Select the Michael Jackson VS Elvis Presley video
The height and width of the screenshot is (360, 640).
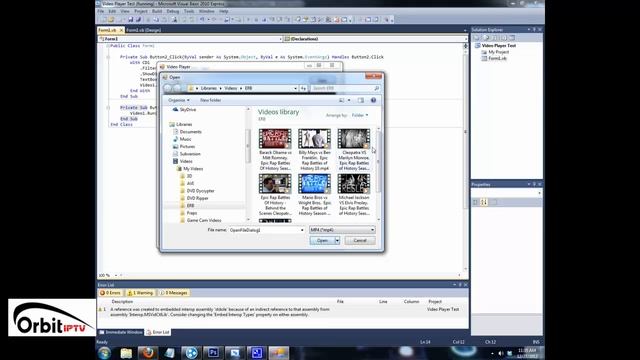pyautogui.click(x=353, y=195)
